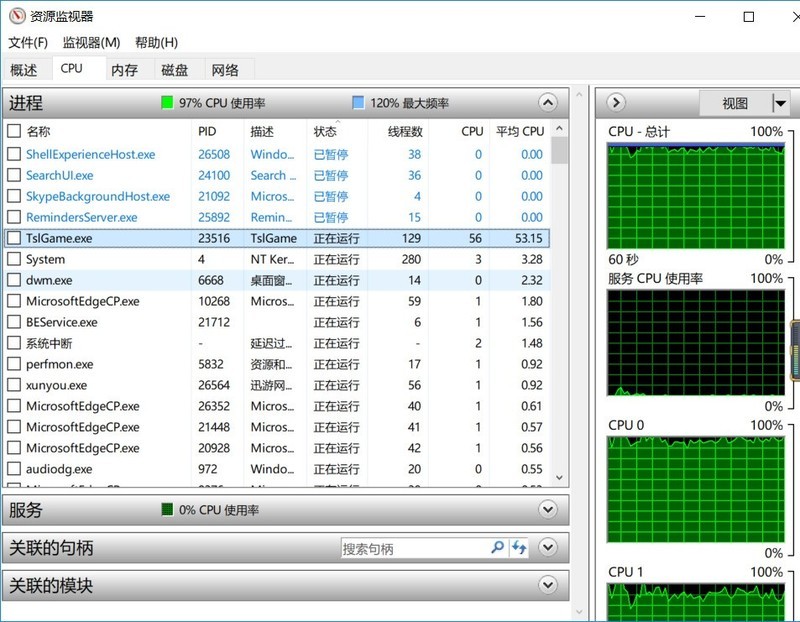Click the refresh icon beside handle search
The height and width of the screenshot is (622, 800).
(x=519, y=548)
